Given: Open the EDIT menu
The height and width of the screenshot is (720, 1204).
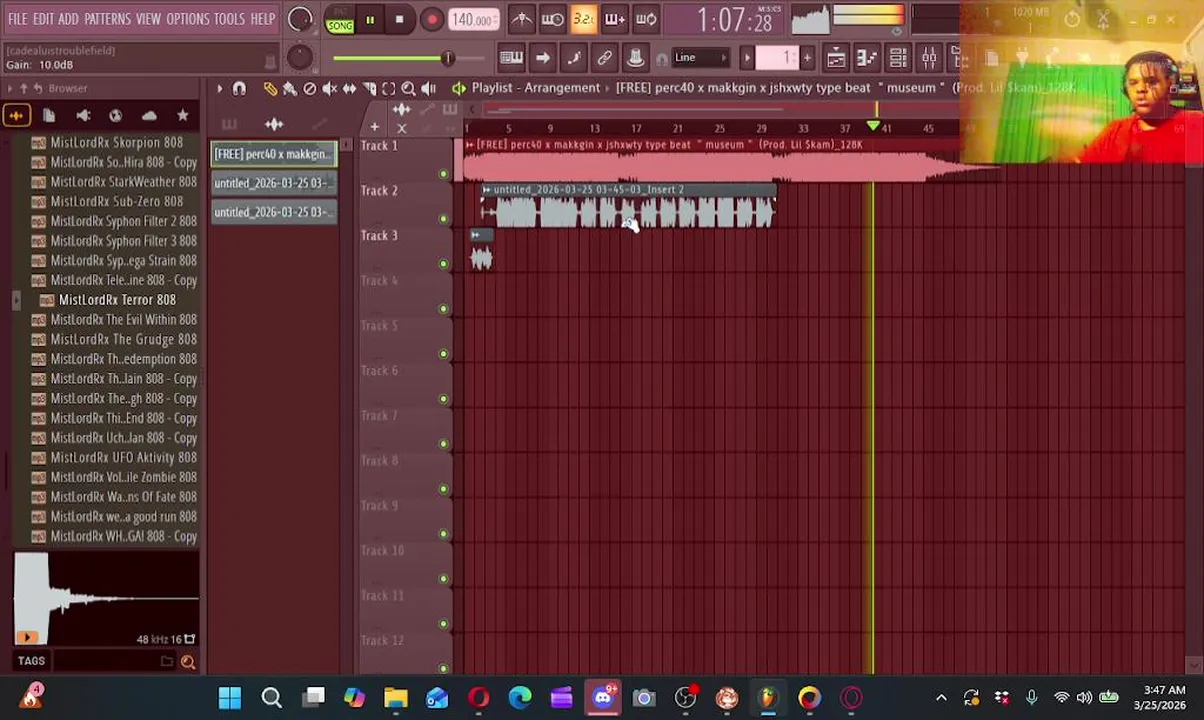Looking at the screenshot, I should pos(43,19).
